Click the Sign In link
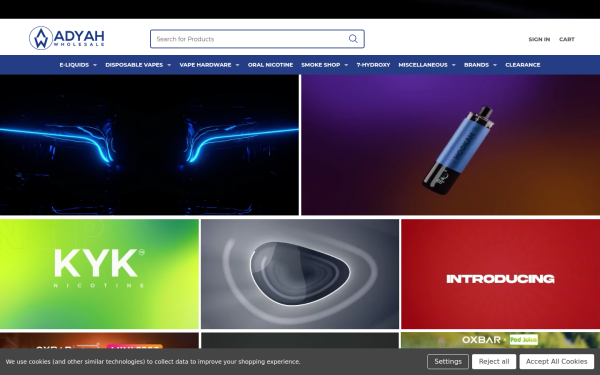The height and width of the screenshot is (375, 600). [x=539, y=39]
